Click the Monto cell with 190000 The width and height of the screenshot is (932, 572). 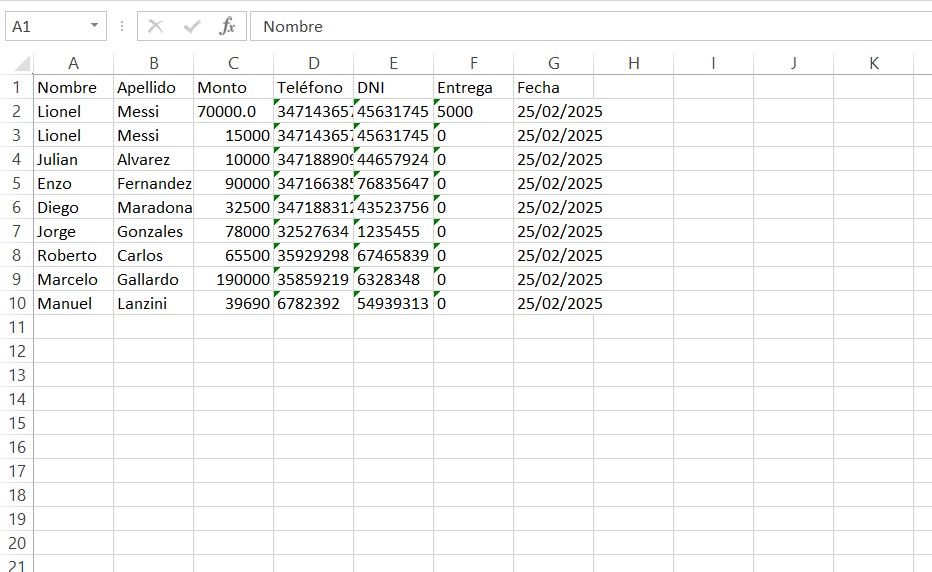click(233, 279)
